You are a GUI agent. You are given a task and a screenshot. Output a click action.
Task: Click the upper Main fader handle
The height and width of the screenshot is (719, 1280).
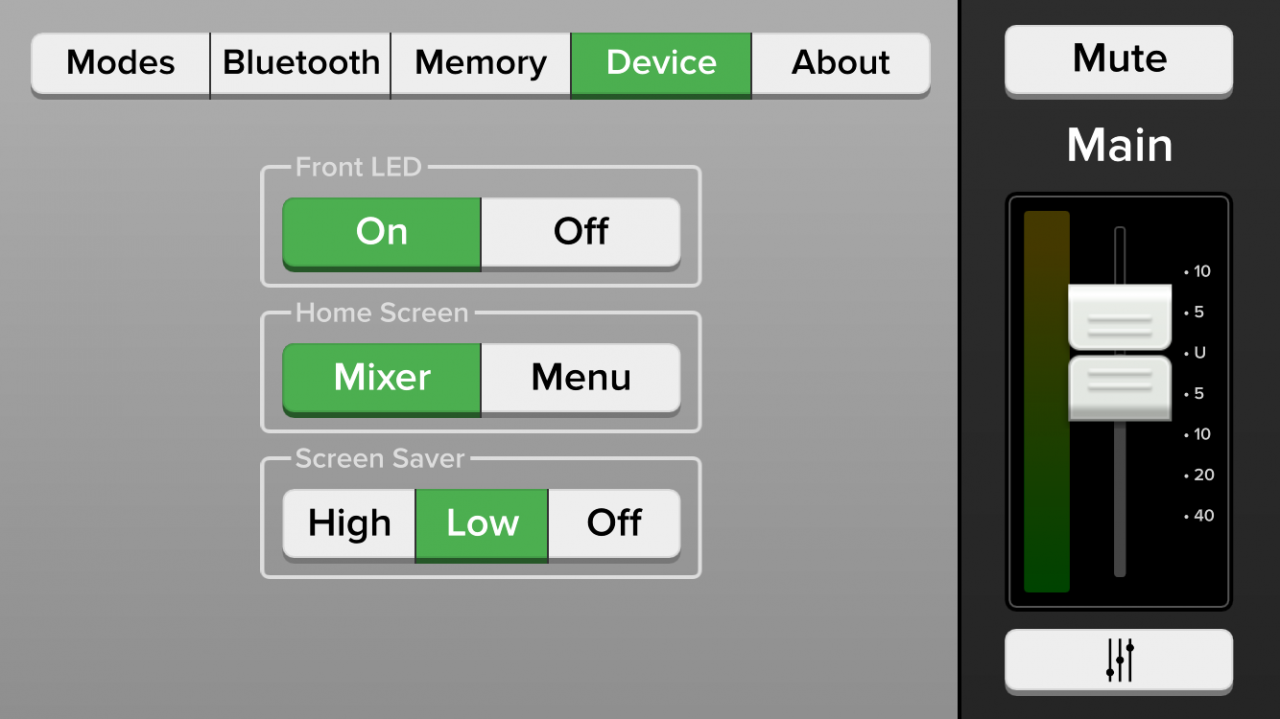coord(1119,317)
